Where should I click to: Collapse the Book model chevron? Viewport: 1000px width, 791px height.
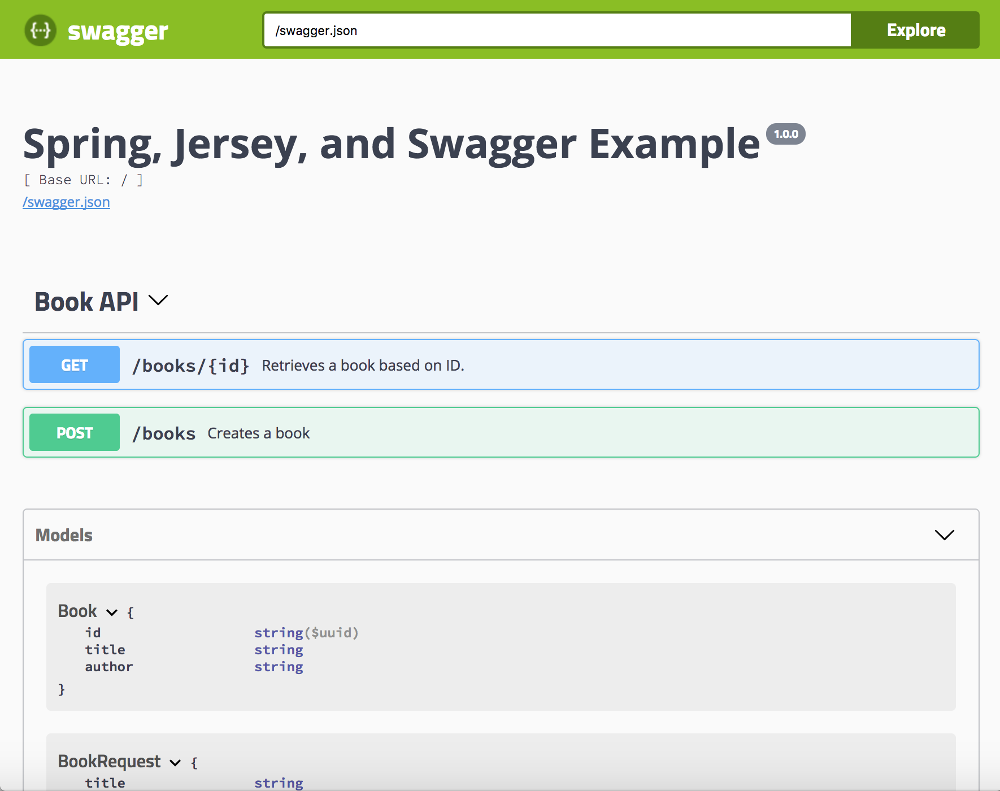112,612
